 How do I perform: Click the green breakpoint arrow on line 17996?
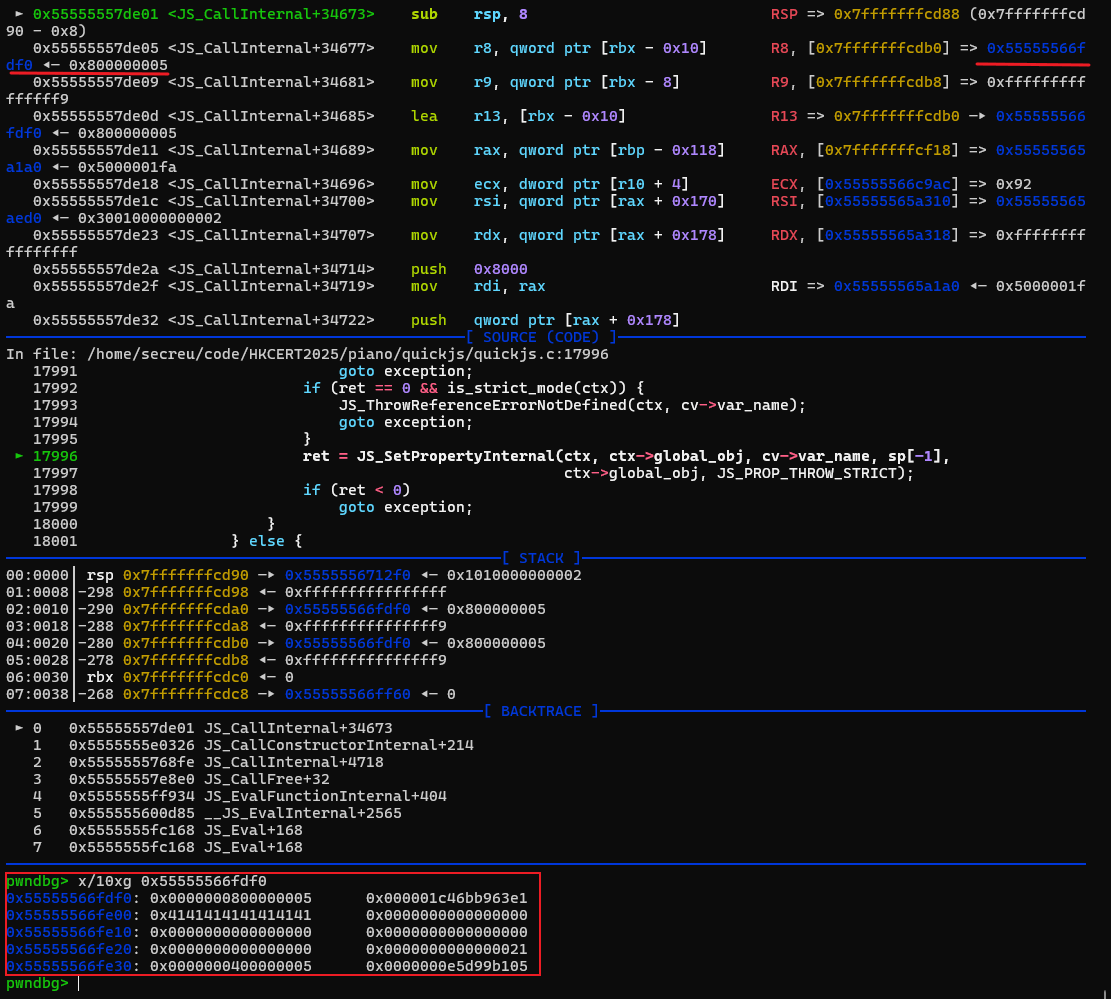point(18,456)
